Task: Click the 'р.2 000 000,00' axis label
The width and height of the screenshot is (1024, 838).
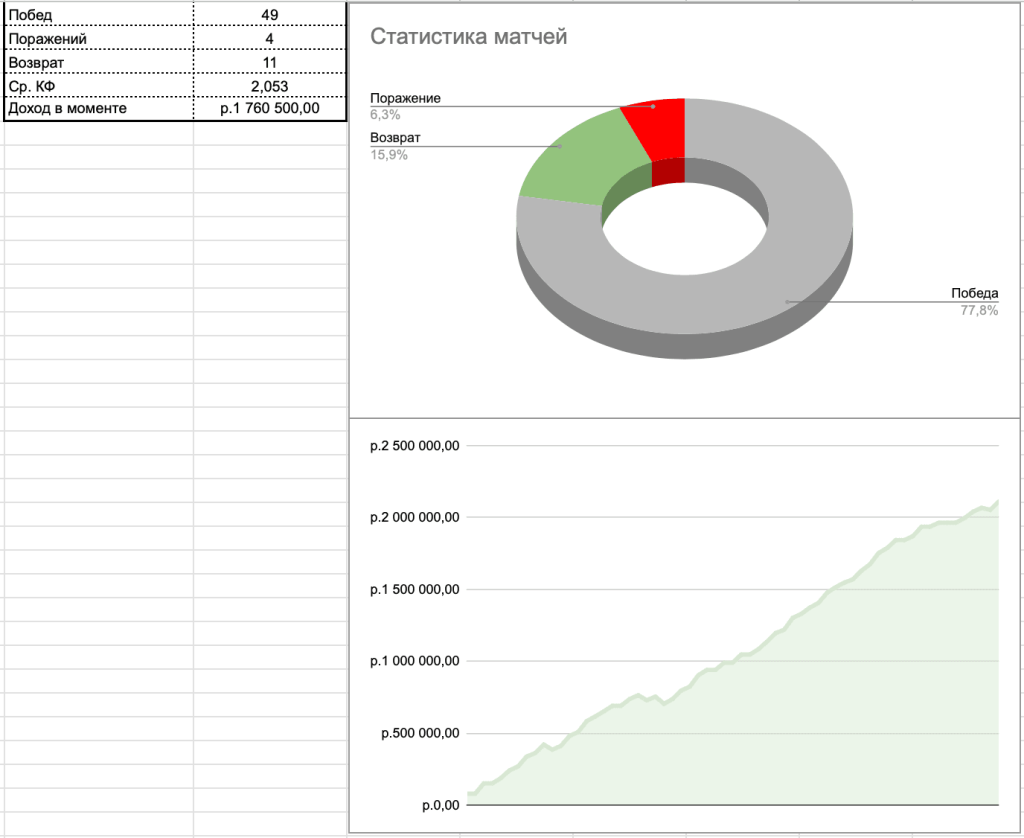Action: click(415, 517)
